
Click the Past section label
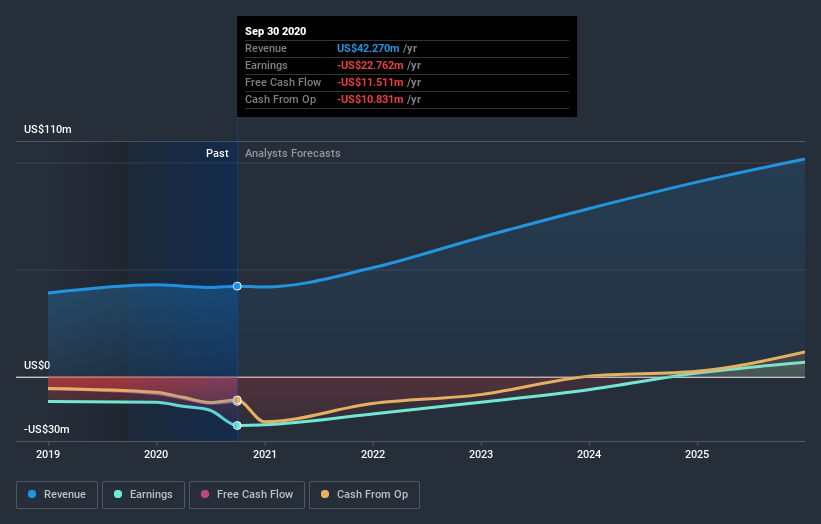click(217, 153)
